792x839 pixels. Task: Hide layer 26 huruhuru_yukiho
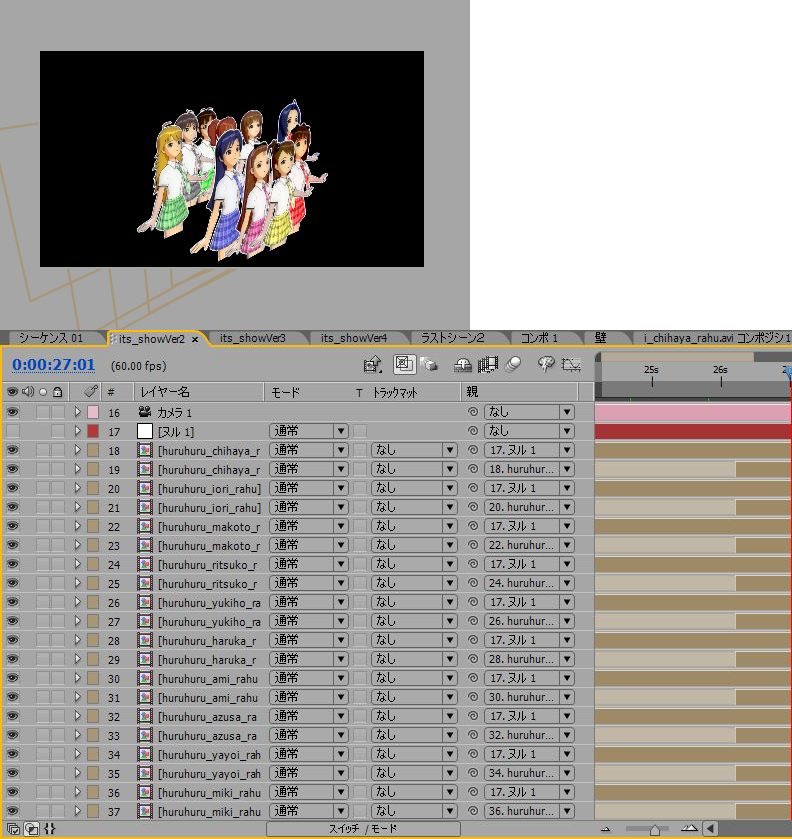(x=12, y=602)
